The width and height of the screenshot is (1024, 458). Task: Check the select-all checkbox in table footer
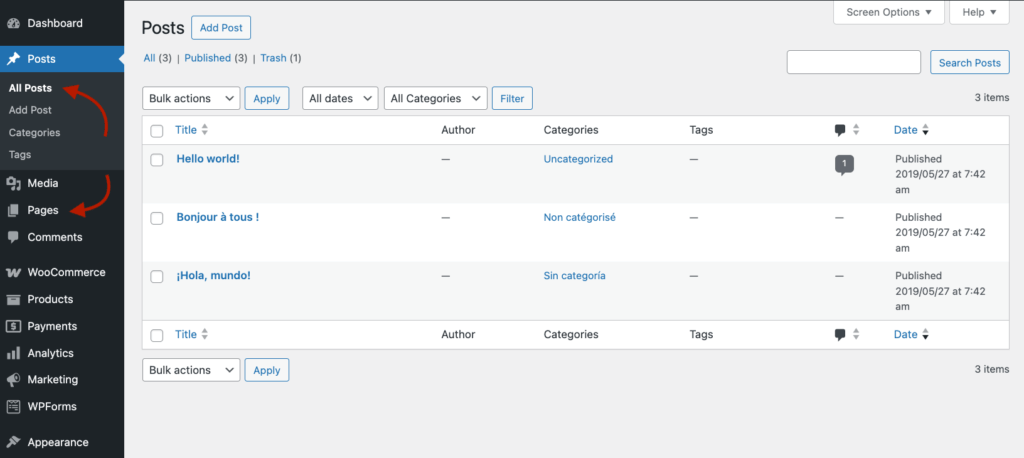coord(157,336)
